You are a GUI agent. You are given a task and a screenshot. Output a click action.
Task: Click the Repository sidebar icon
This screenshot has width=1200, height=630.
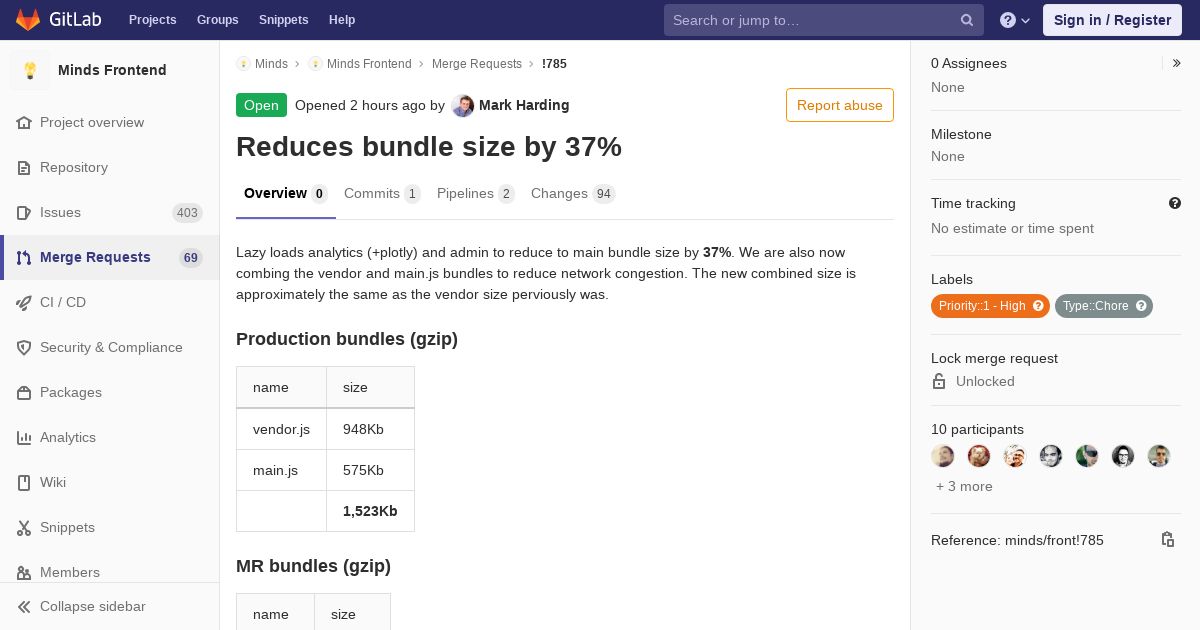(24, 167)
